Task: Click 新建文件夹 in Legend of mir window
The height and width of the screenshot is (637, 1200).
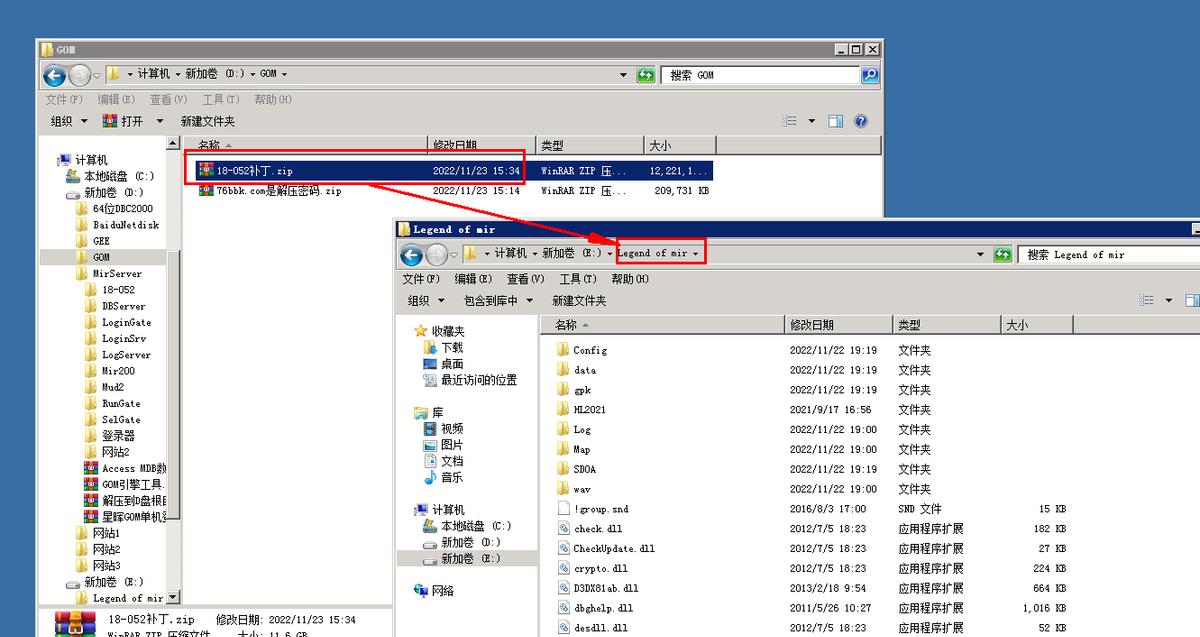Action: pos(579,300)
